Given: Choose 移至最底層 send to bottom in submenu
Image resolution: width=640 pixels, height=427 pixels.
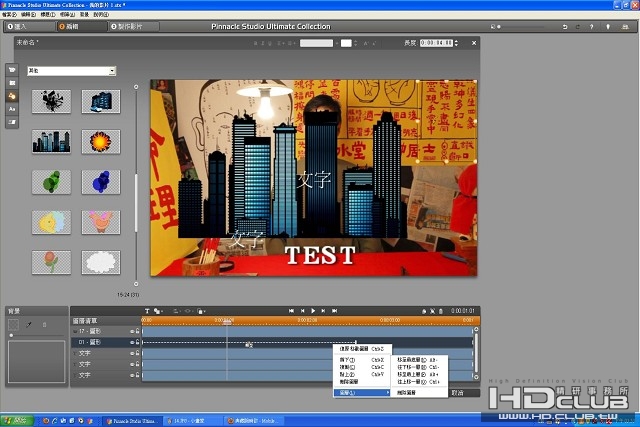Looking at the screenshot, I should coord(419,360).
